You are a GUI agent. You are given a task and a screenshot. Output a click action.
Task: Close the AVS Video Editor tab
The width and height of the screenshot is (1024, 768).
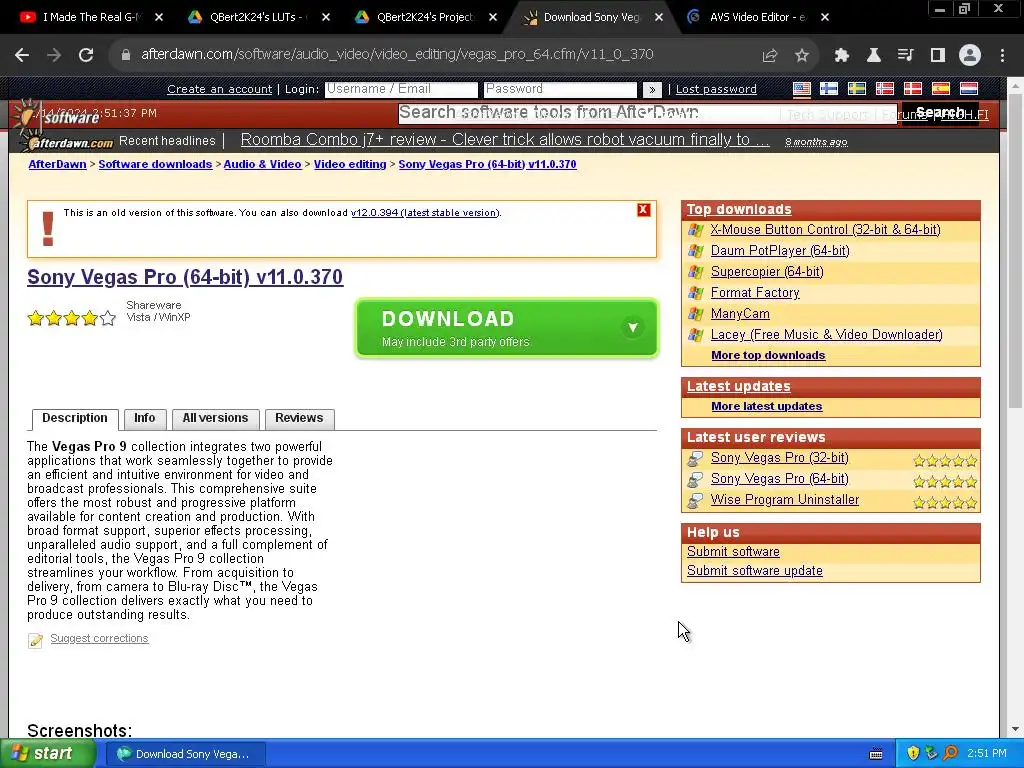(x=825, y=17)
